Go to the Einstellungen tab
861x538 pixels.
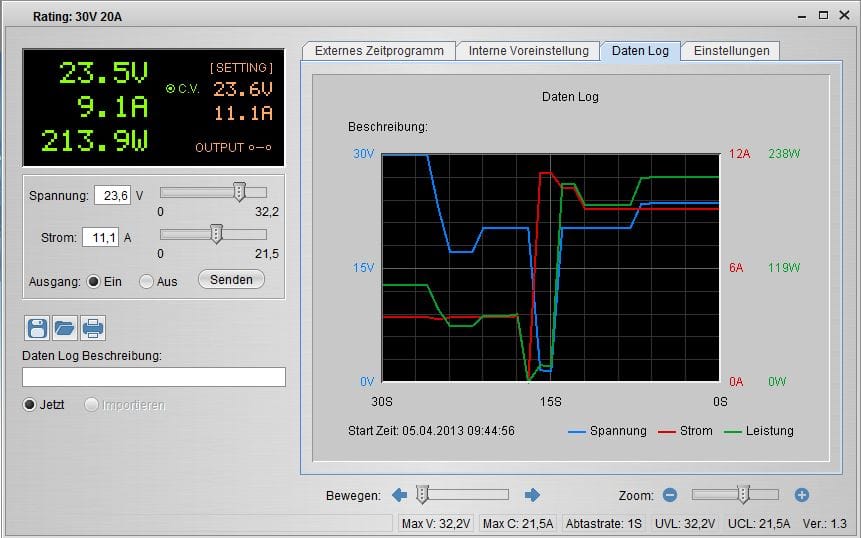(731, 51)
